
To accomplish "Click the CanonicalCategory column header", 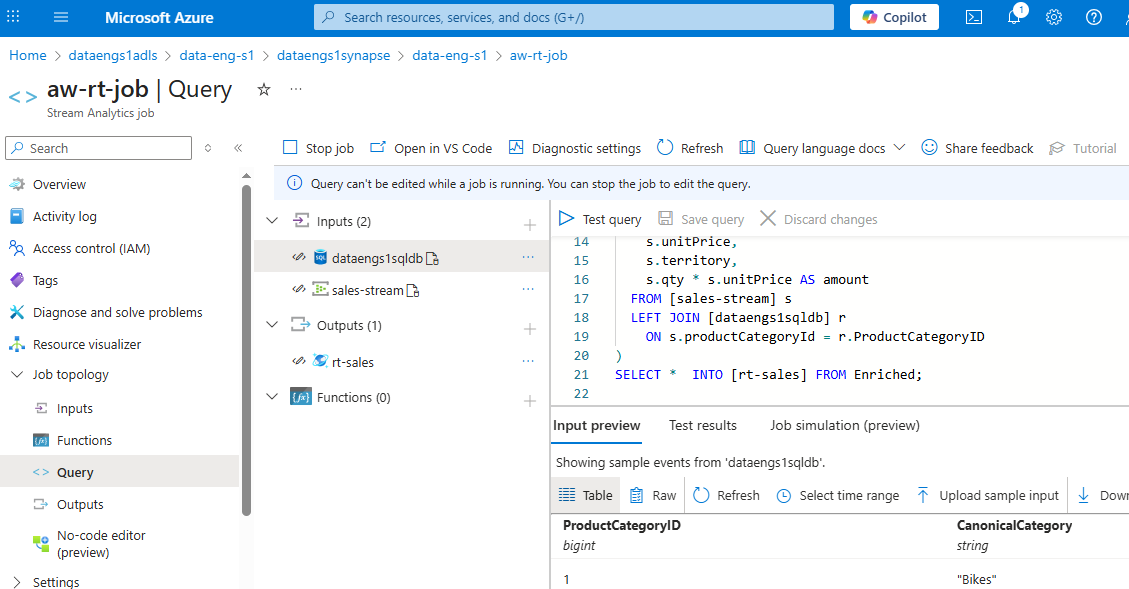I will [1014, 526].
